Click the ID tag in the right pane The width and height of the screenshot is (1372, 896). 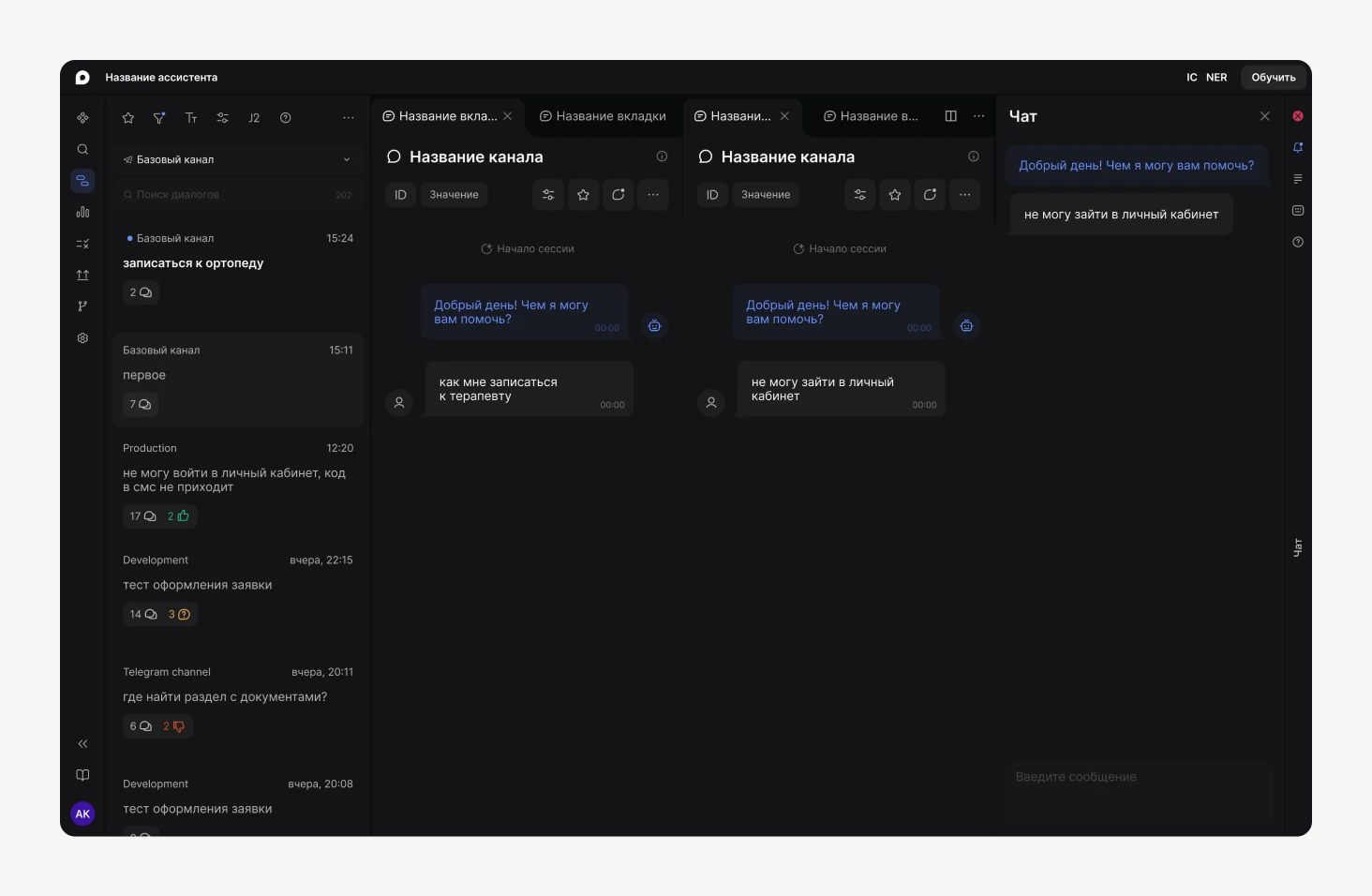click(712, 195)
